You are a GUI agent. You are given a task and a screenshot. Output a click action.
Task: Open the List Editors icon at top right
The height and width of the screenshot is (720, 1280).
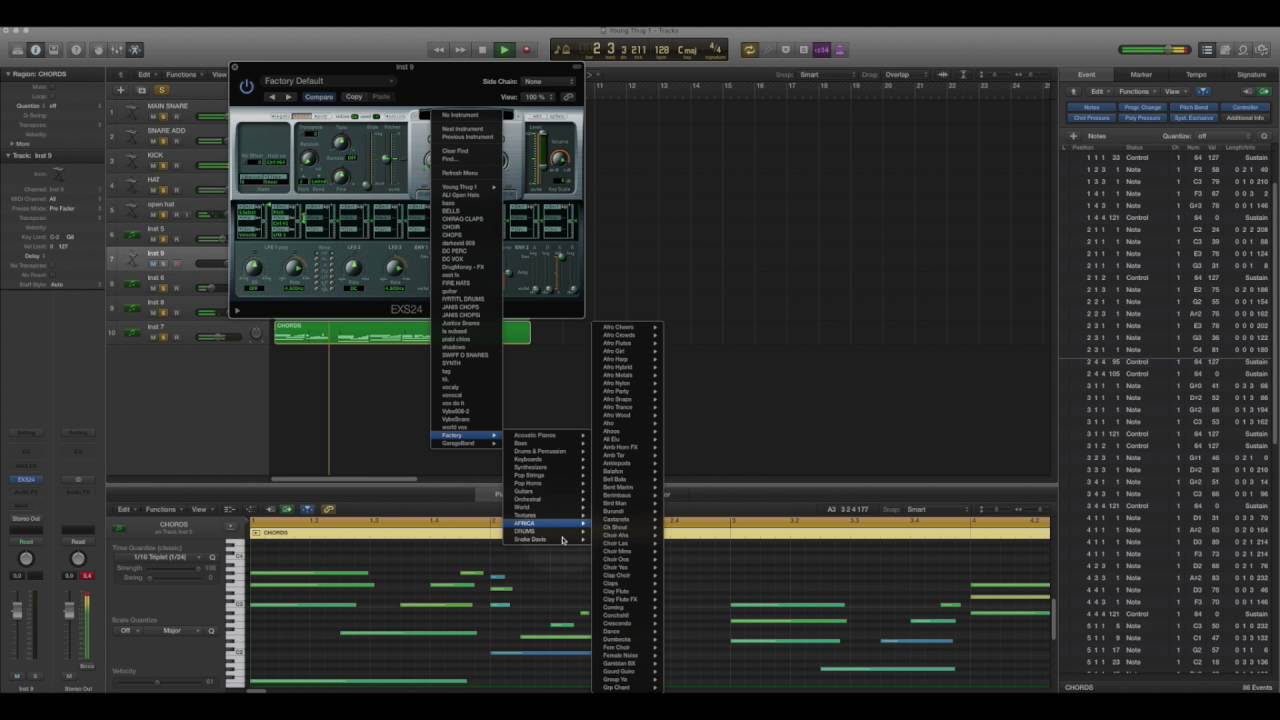click(1207, 50)
